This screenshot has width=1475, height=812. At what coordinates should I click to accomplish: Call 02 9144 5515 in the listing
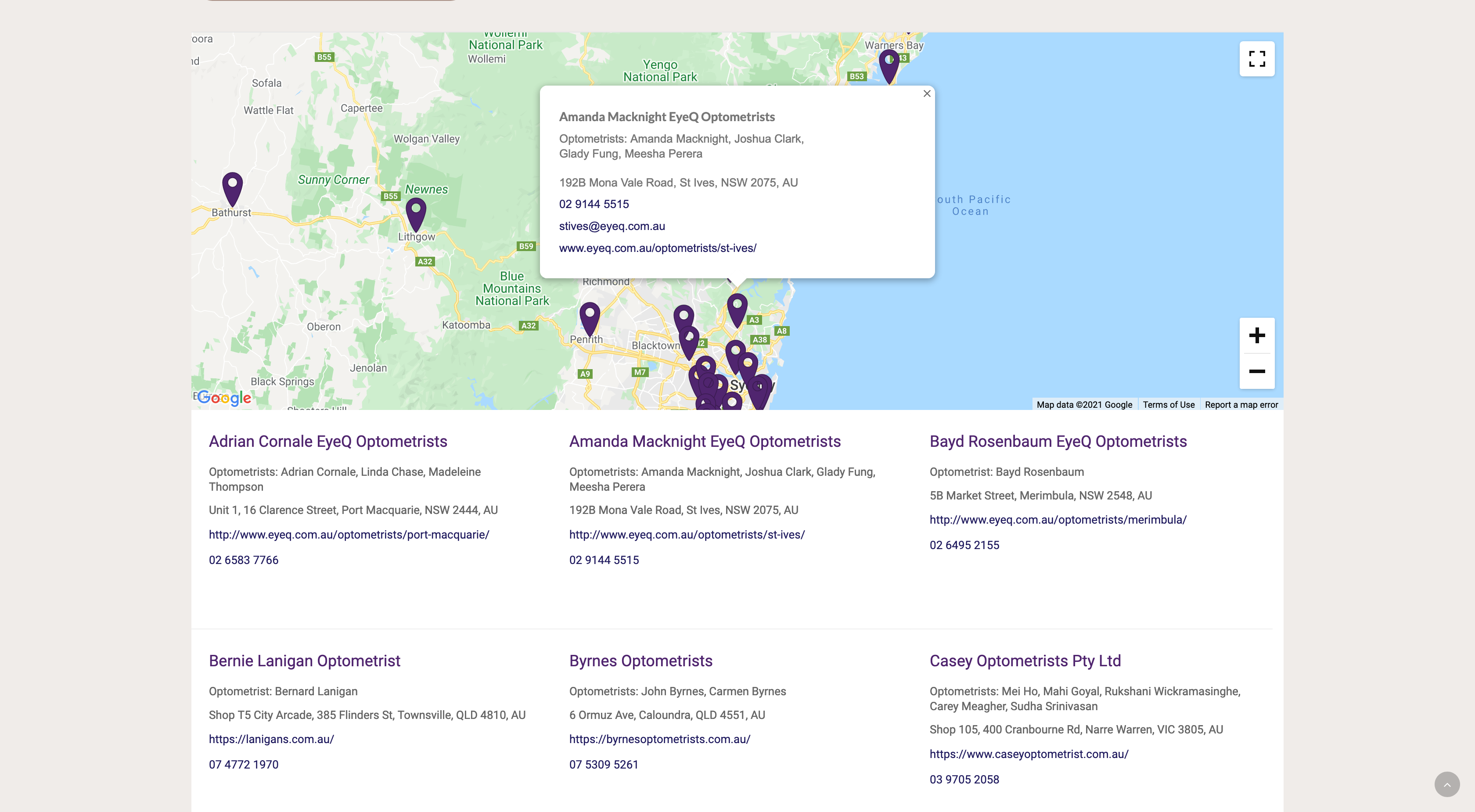[x=604, y=560]
